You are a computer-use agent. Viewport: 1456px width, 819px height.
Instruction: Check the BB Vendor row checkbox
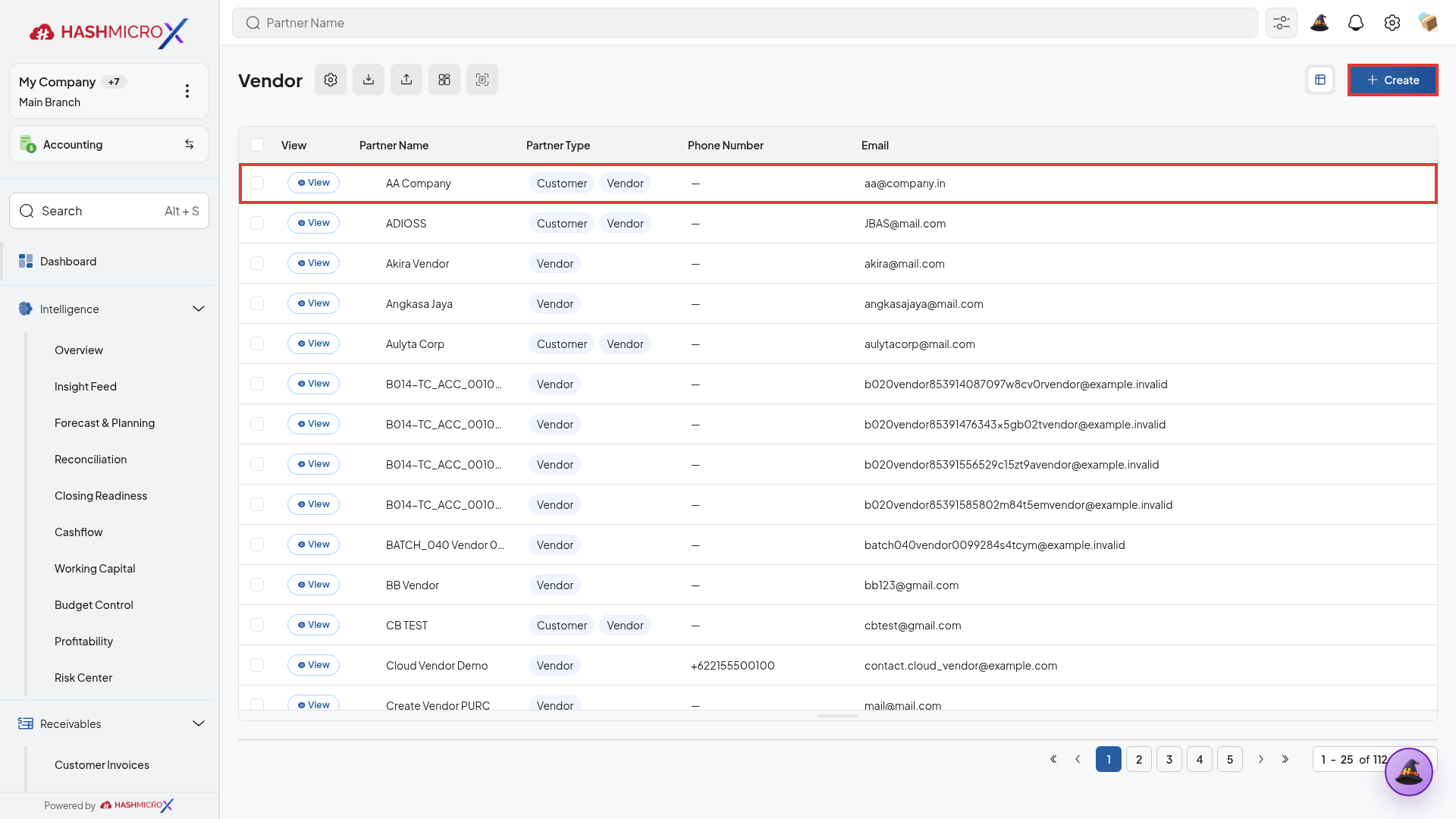click(x=257, y=585)
